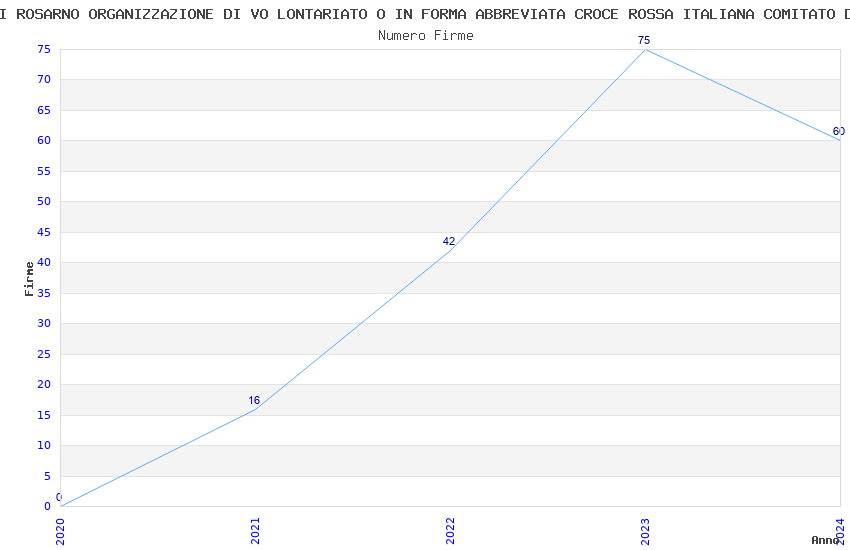
Task: Click the x-axis year 2022
Action: pyautogui.click(x=450, y=531)
